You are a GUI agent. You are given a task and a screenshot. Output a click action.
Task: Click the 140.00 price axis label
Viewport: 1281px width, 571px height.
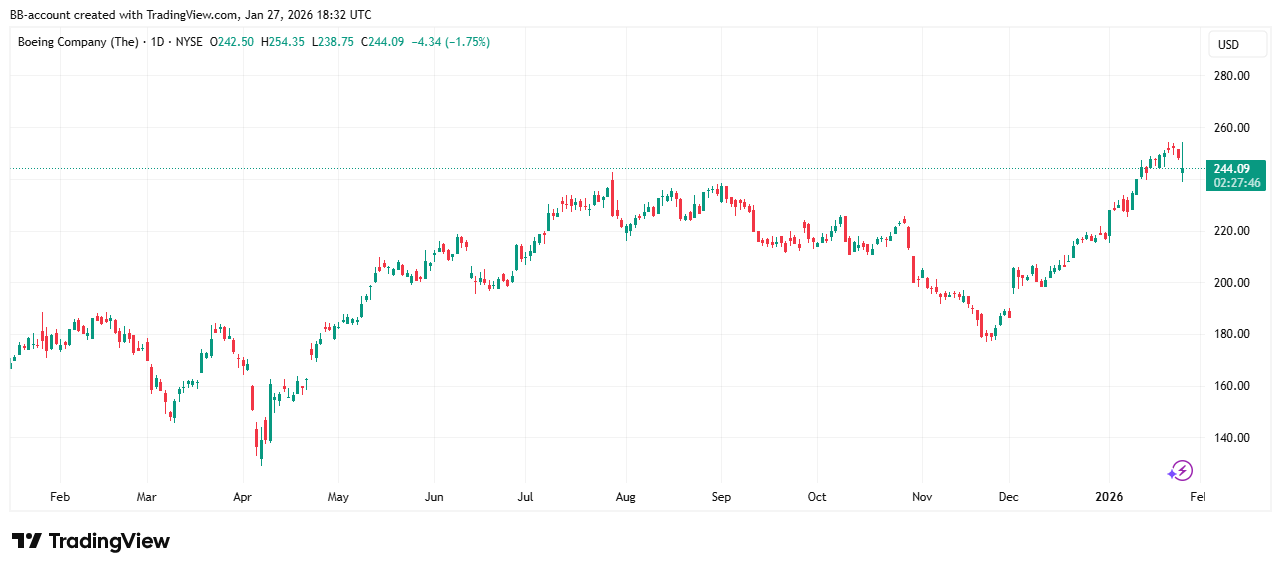tap(1230, 438)
